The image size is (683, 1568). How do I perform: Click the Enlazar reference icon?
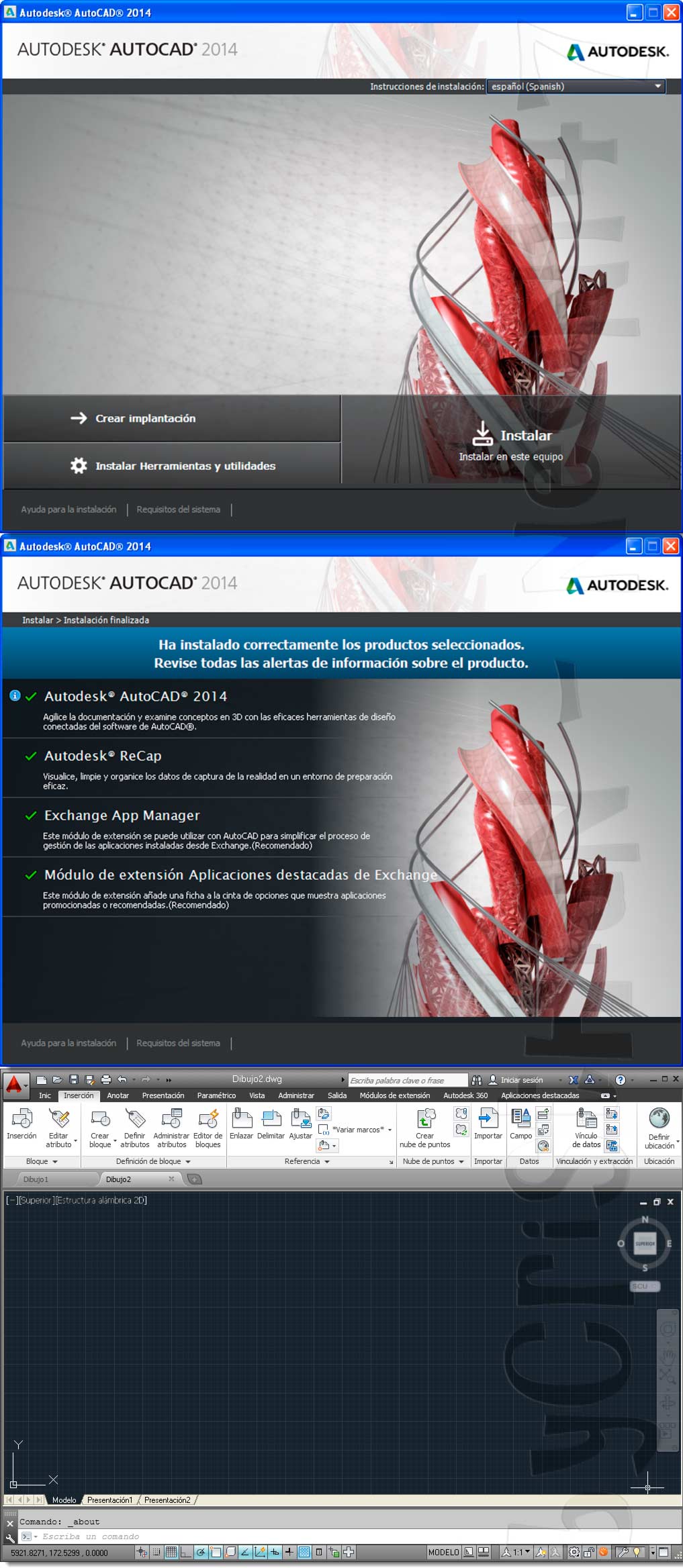click(x=241, y=1118)
